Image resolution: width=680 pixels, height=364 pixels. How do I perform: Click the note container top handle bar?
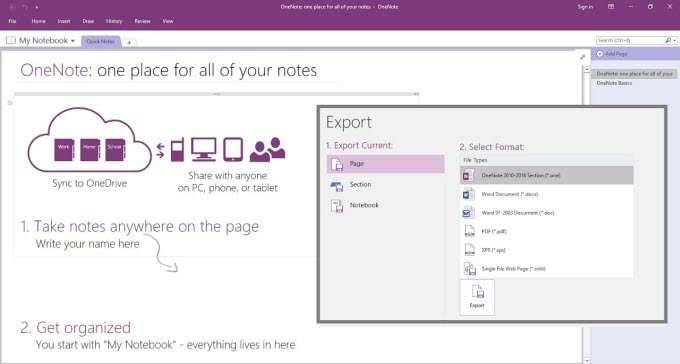(216, 94)
